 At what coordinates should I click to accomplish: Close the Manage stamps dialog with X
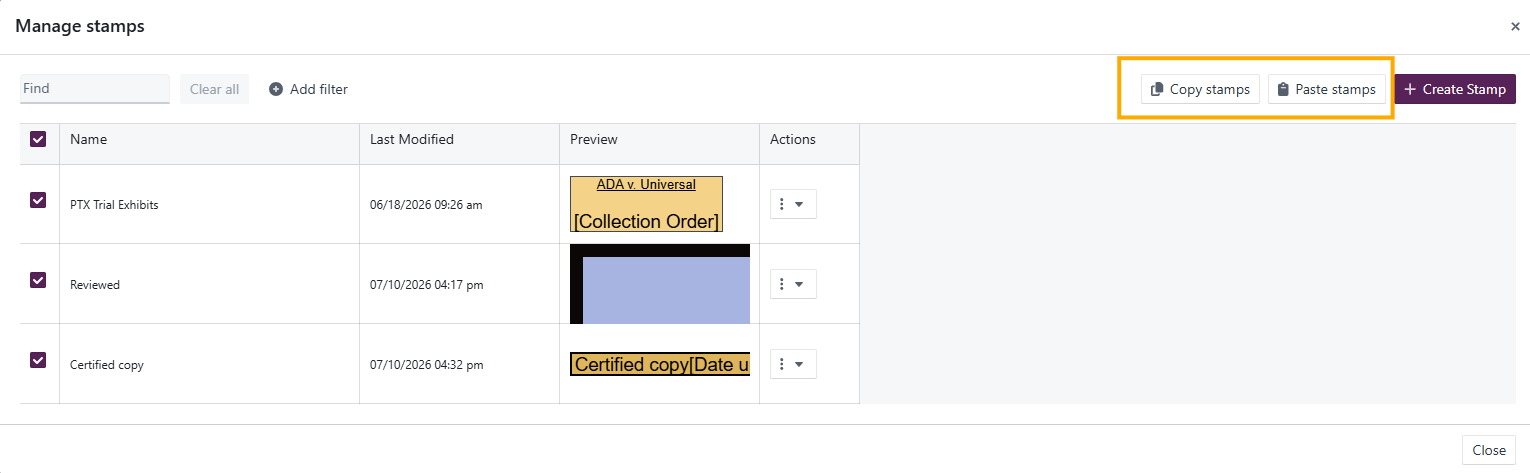coord(1515,27)
